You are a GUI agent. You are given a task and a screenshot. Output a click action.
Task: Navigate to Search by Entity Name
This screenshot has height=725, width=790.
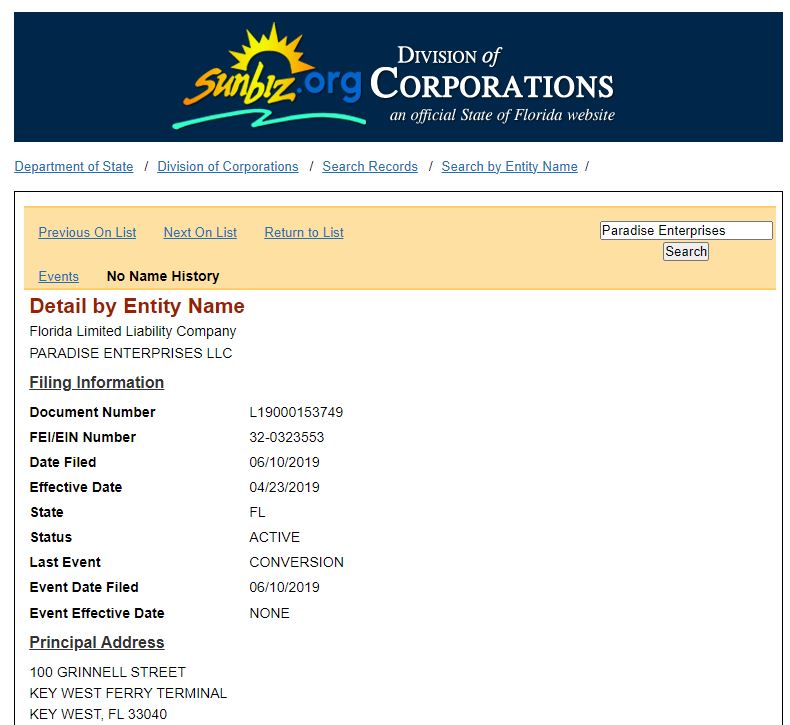pos(509,167)
